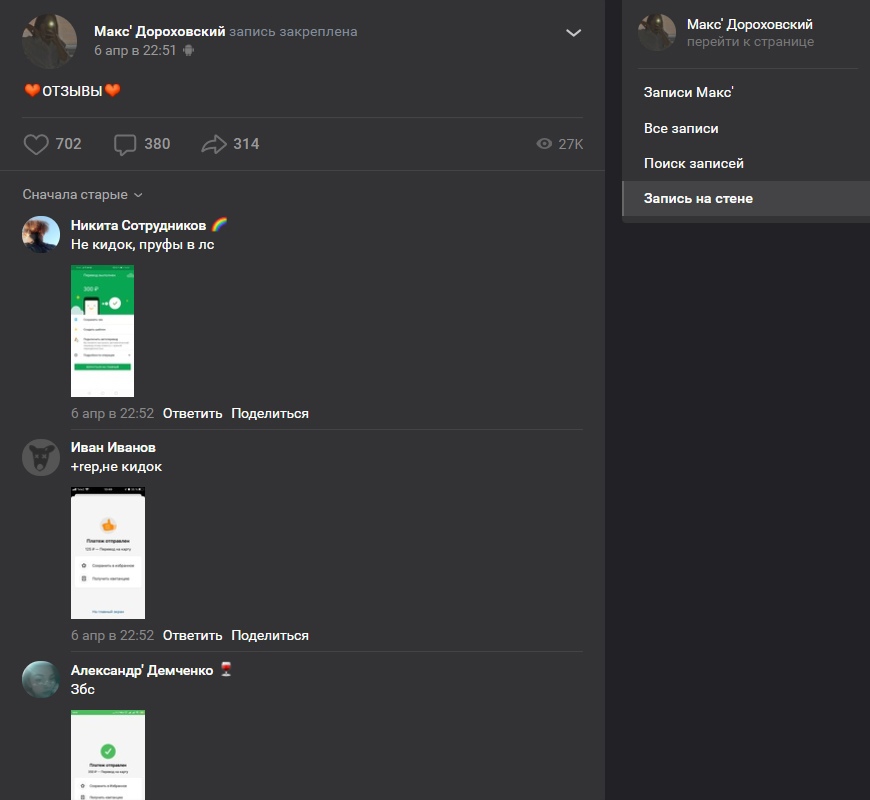Open Александр' Демченко's avatar
The width and height of the screenshot is (870, 800).
[41, 679]
